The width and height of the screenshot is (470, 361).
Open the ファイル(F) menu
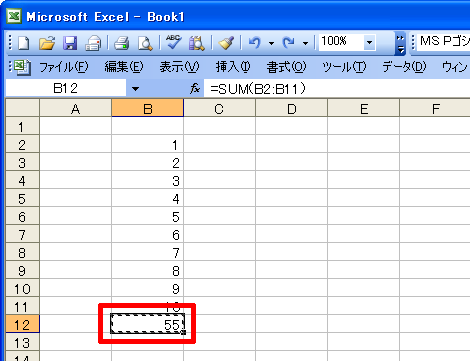[x=64, y=67]
